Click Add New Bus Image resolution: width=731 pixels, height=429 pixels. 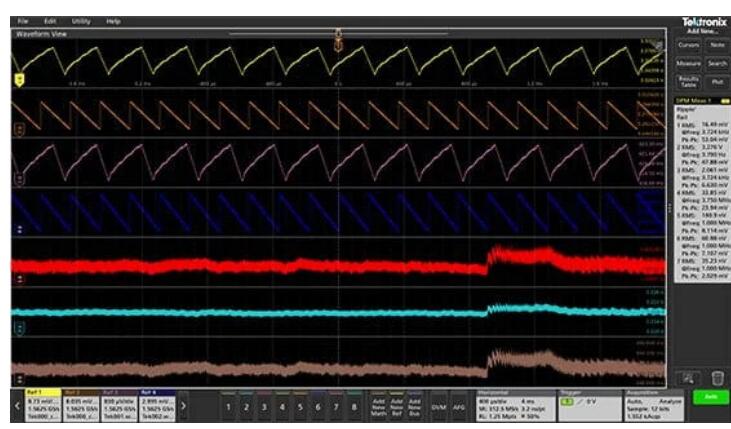(414, 407)
